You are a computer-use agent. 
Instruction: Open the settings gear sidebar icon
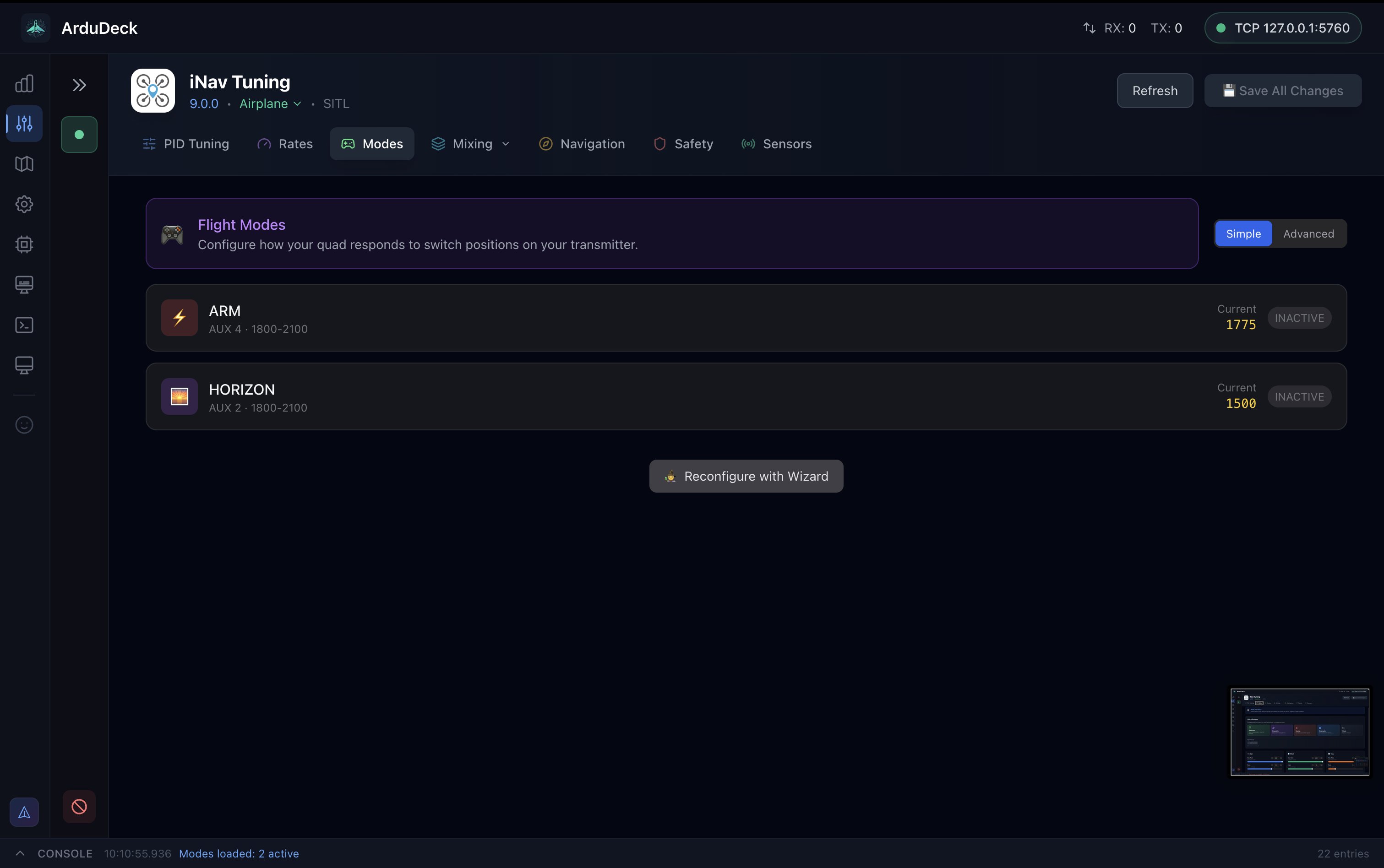pos(24,204)
